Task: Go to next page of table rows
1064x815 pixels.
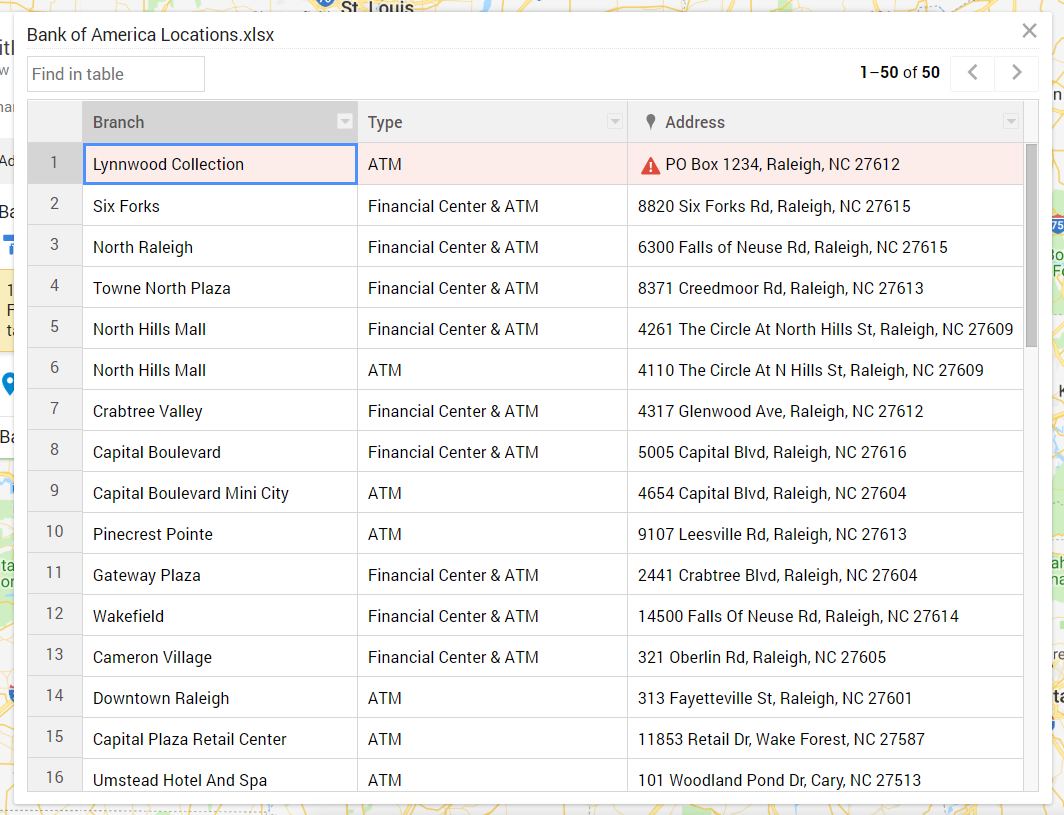Action: coord(1016,73)
